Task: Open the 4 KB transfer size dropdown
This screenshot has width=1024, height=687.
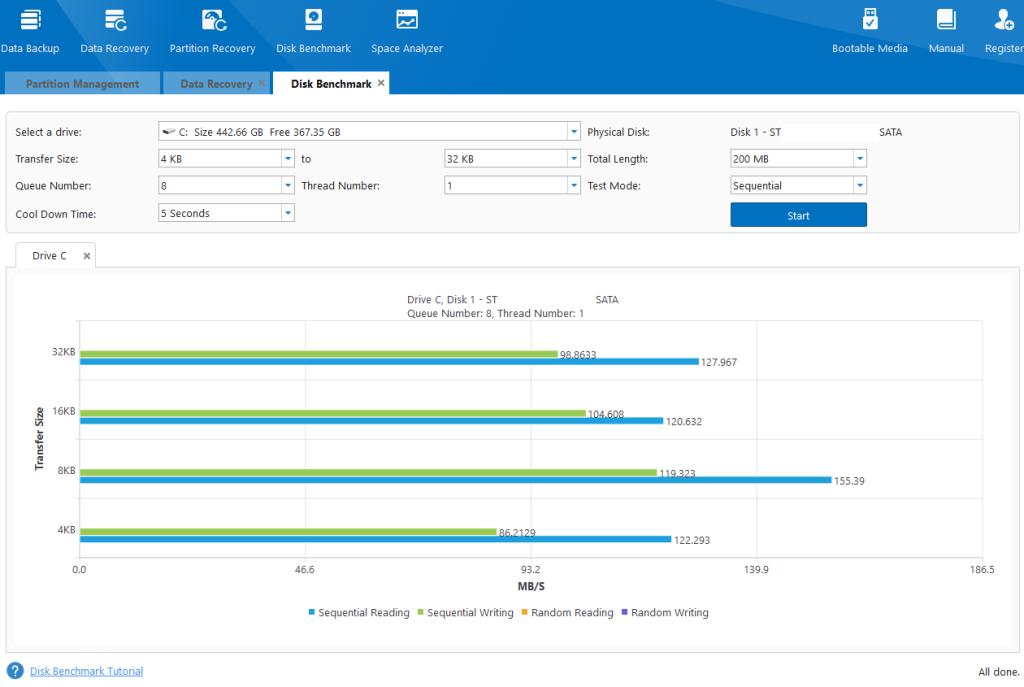Action: (x=287, y=159)
